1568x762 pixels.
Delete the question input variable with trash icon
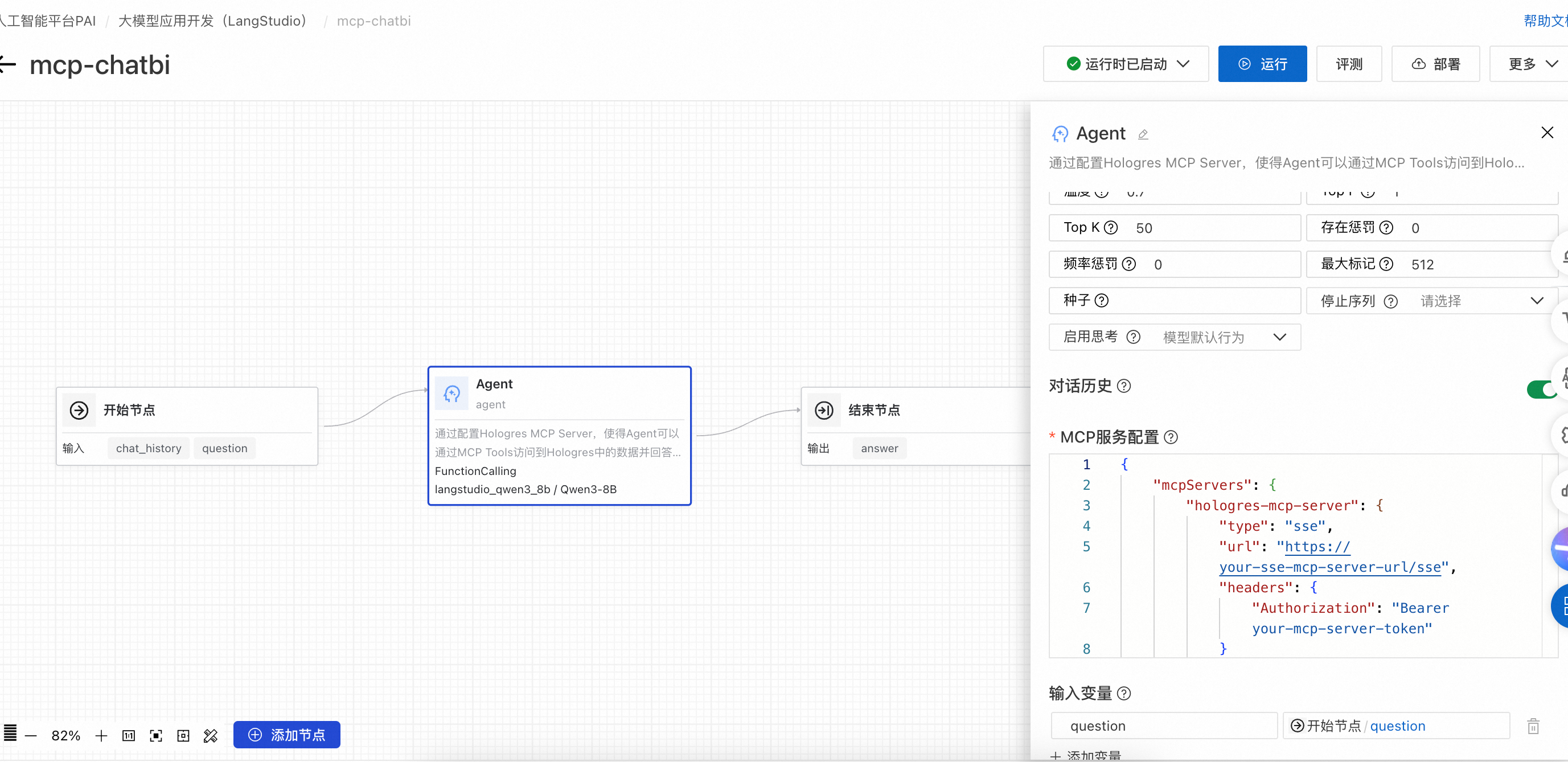pyautogui.click(x=1533, y=726)
